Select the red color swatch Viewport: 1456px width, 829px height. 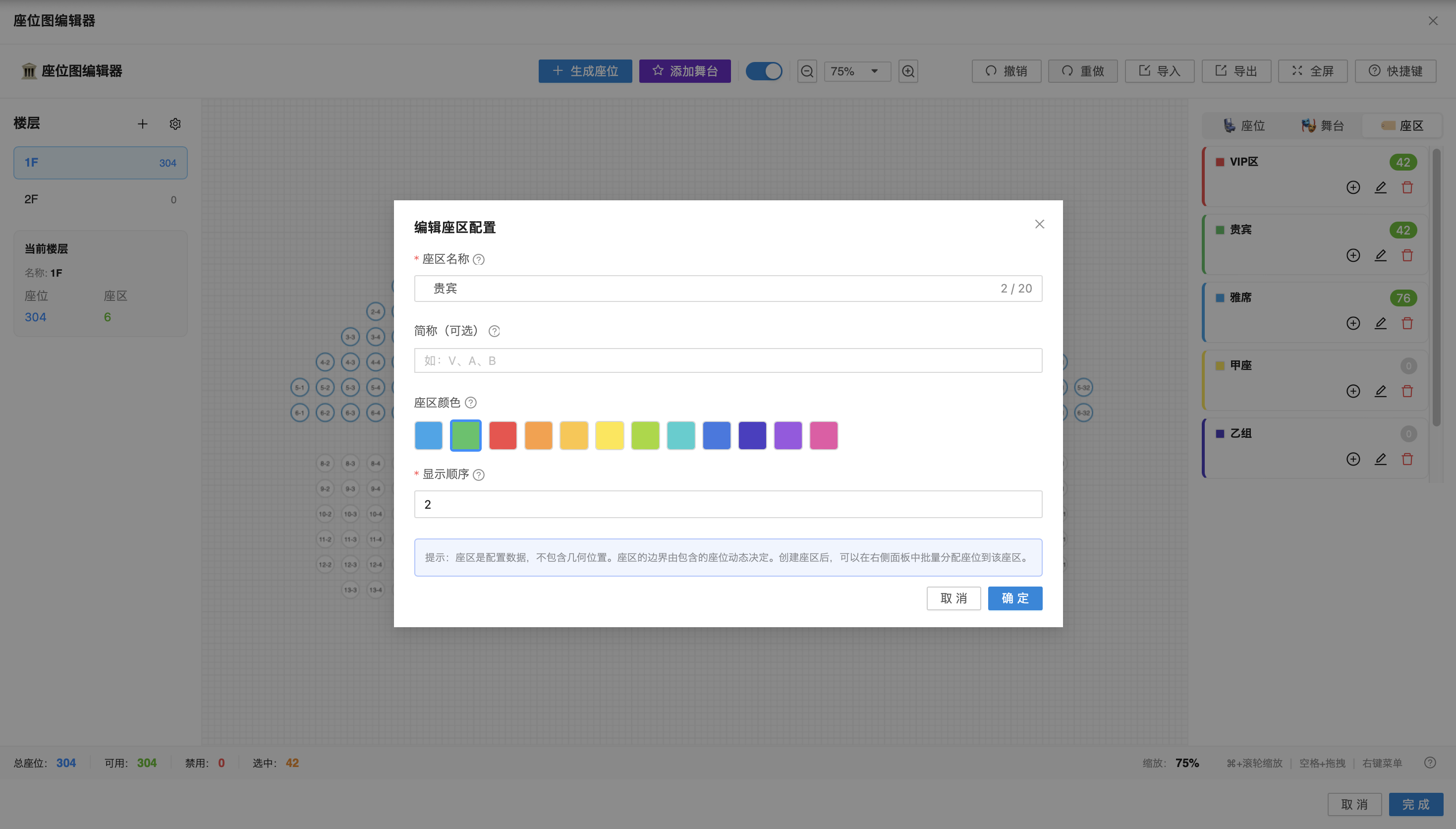point(503,435)
